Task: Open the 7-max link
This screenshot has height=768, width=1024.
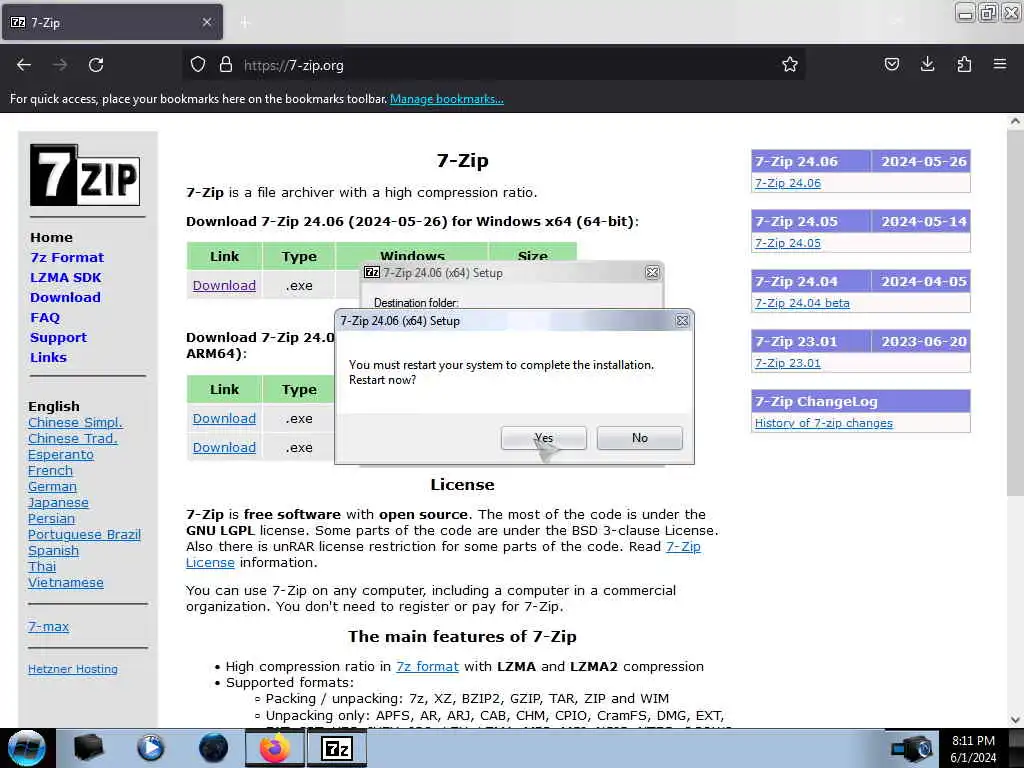Action: coord(48,627)
